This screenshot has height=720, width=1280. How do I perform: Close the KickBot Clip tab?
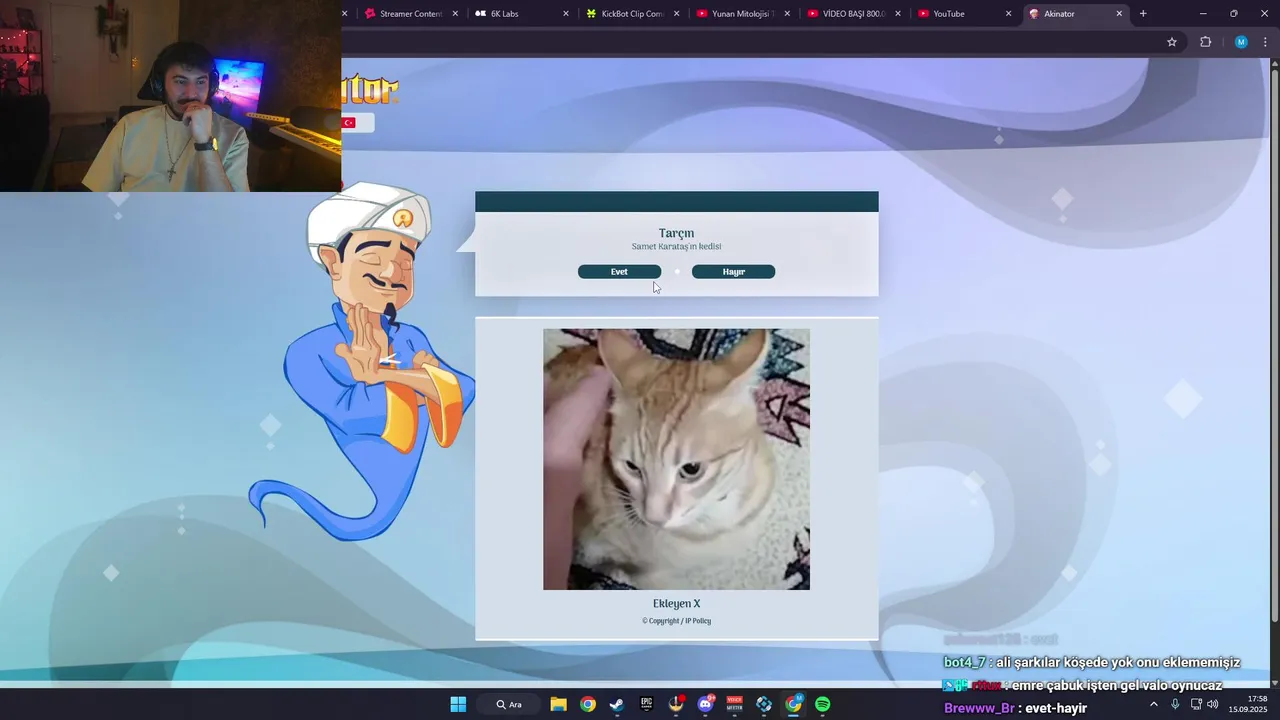pos(677,14)
